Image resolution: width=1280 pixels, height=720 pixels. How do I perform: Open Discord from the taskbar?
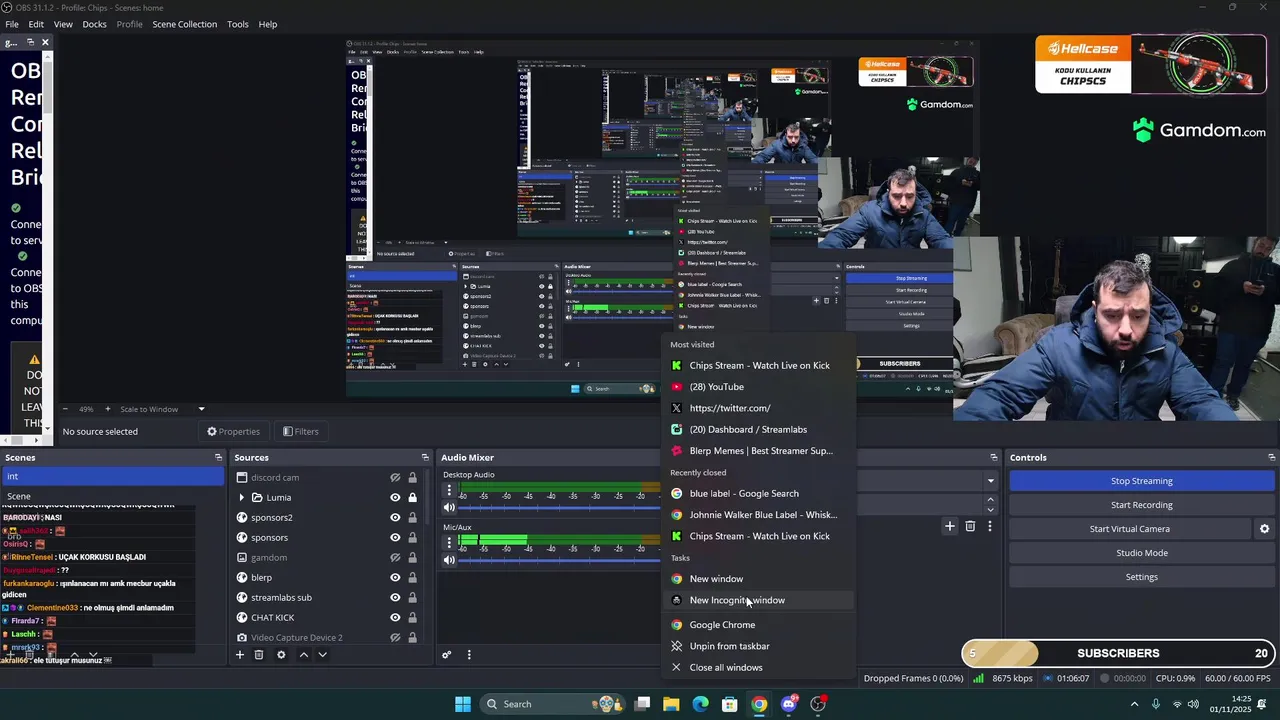(789, 704)
